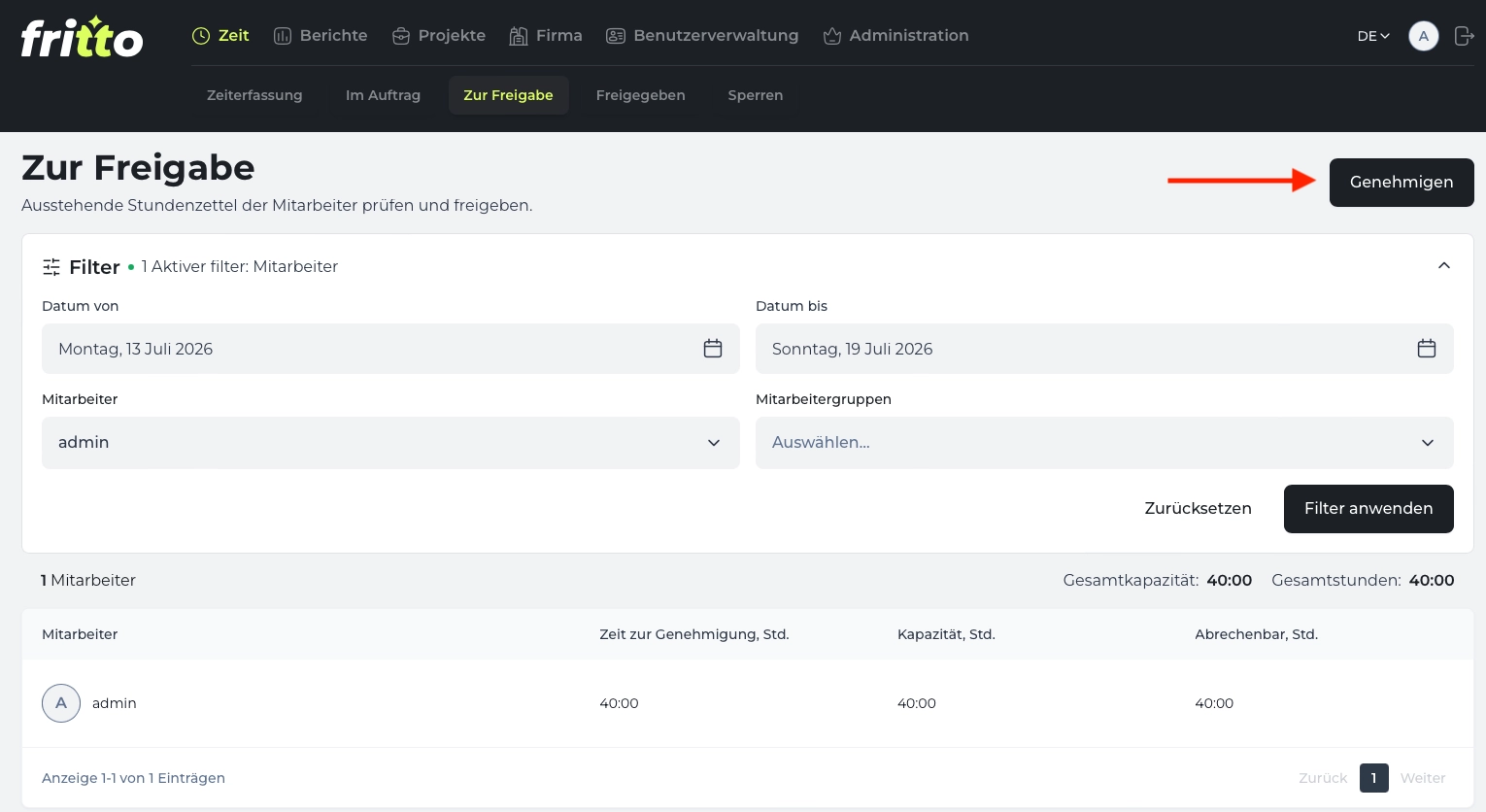The height and width of the screenshot is (812, 1486).
Task: Click the ID card icon beside Benutzerverwaltung
Action: click(x=616, y=36)
